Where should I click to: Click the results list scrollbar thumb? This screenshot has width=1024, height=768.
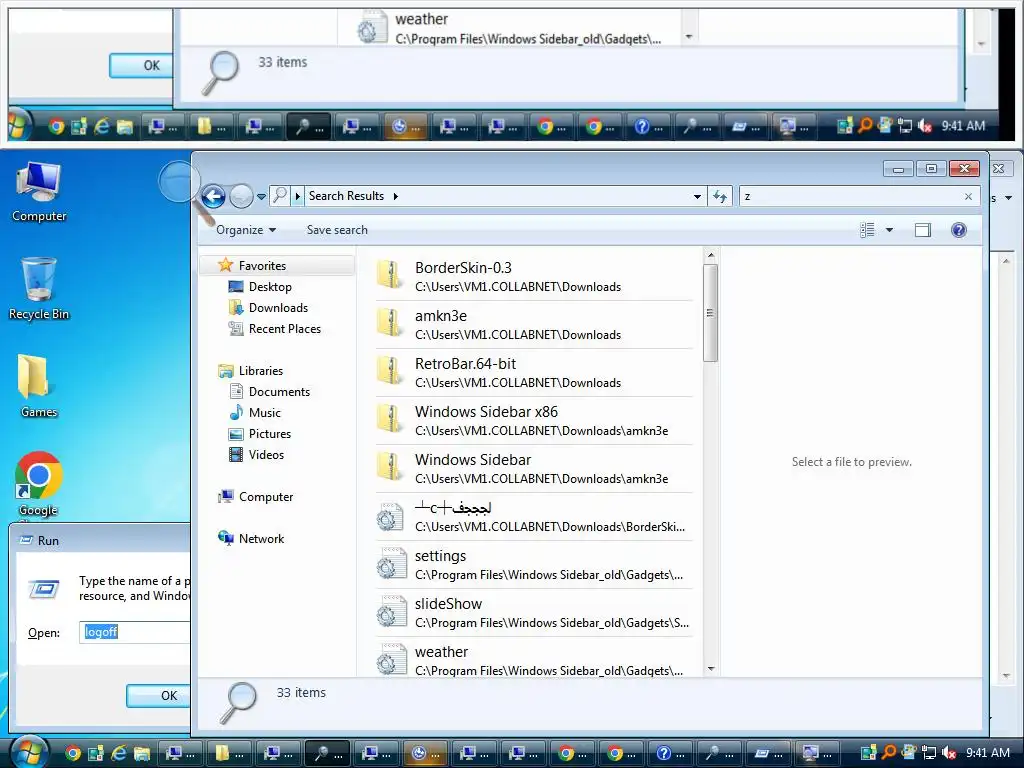[711, 313]
